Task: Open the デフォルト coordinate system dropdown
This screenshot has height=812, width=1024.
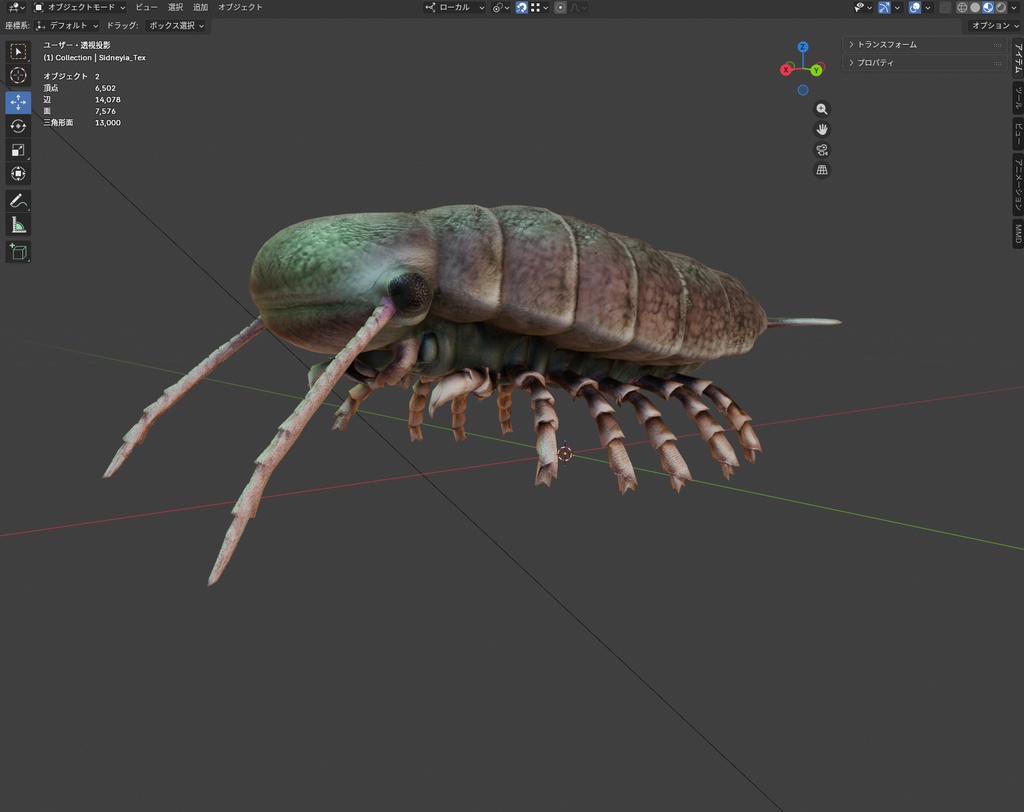Action: click(68, 25)
